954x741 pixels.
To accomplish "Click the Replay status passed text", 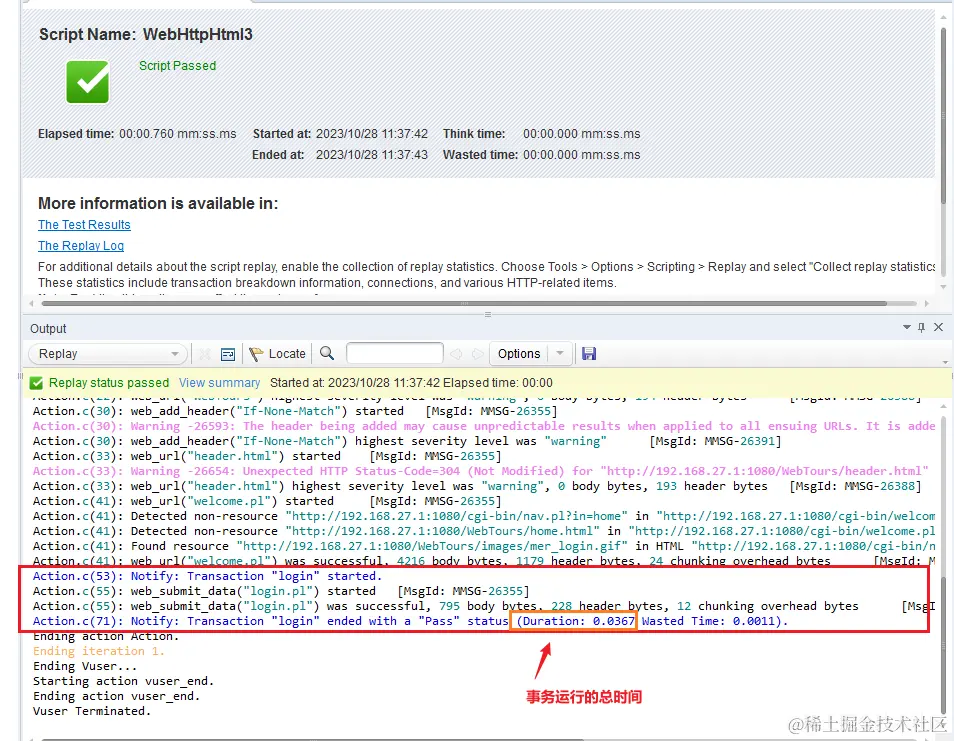I will point(109,383).
